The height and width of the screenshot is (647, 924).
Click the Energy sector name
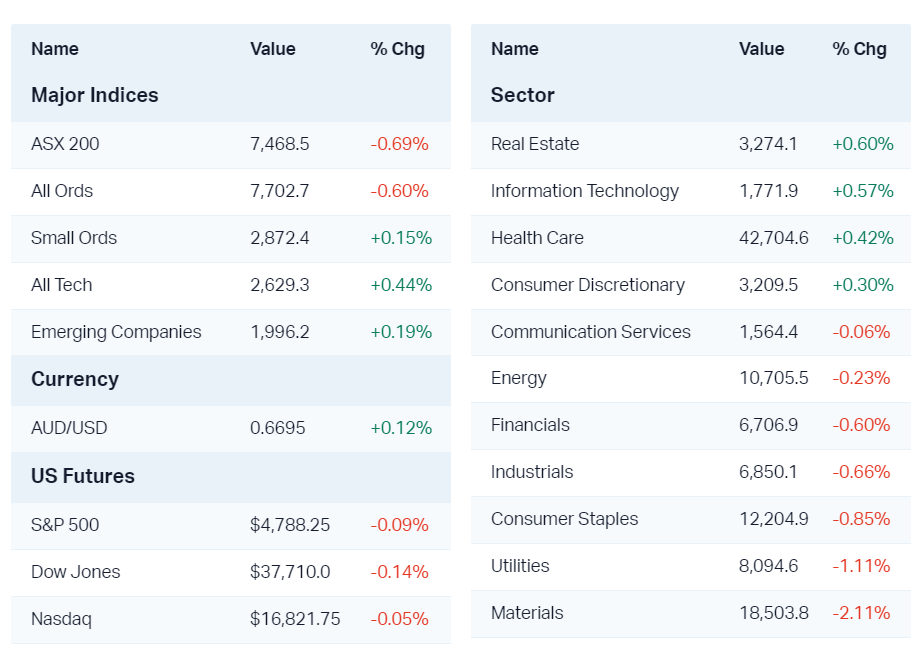[x=519, y=378]
